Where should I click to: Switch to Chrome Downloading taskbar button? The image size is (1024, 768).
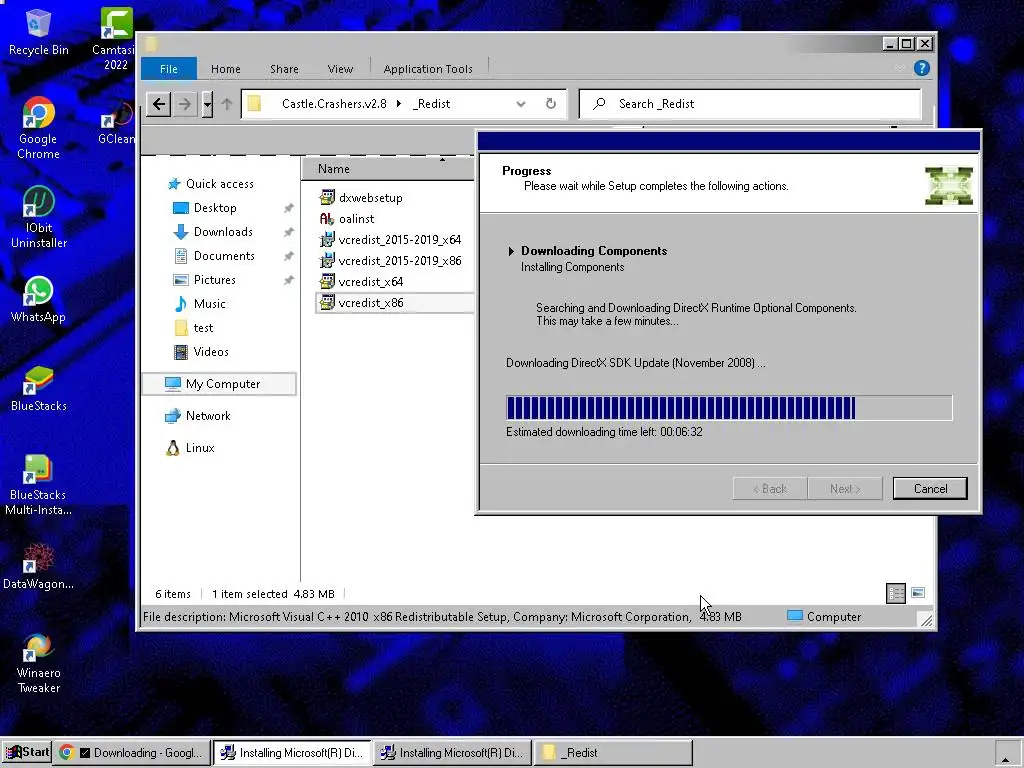(x=133, y=752)
